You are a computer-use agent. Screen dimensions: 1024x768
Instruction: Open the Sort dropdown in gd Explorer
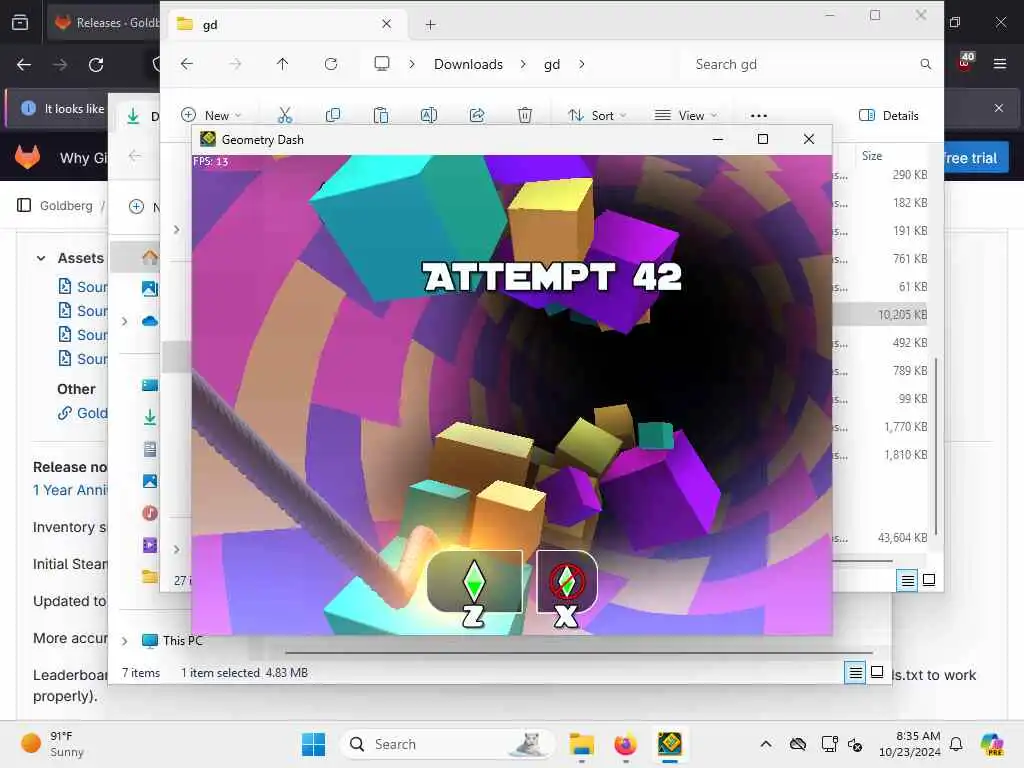point(597,116)
